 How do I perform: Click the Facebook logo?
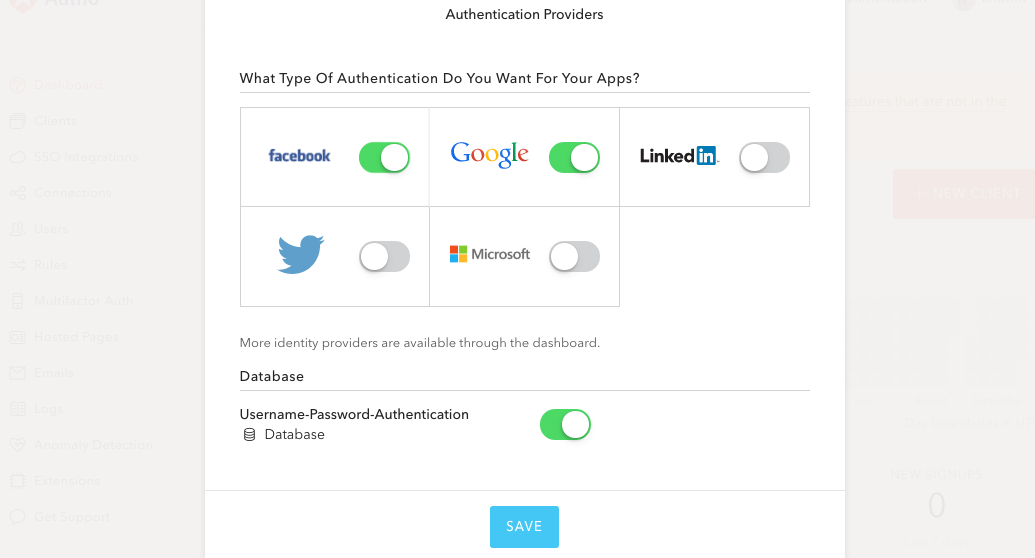299,156
